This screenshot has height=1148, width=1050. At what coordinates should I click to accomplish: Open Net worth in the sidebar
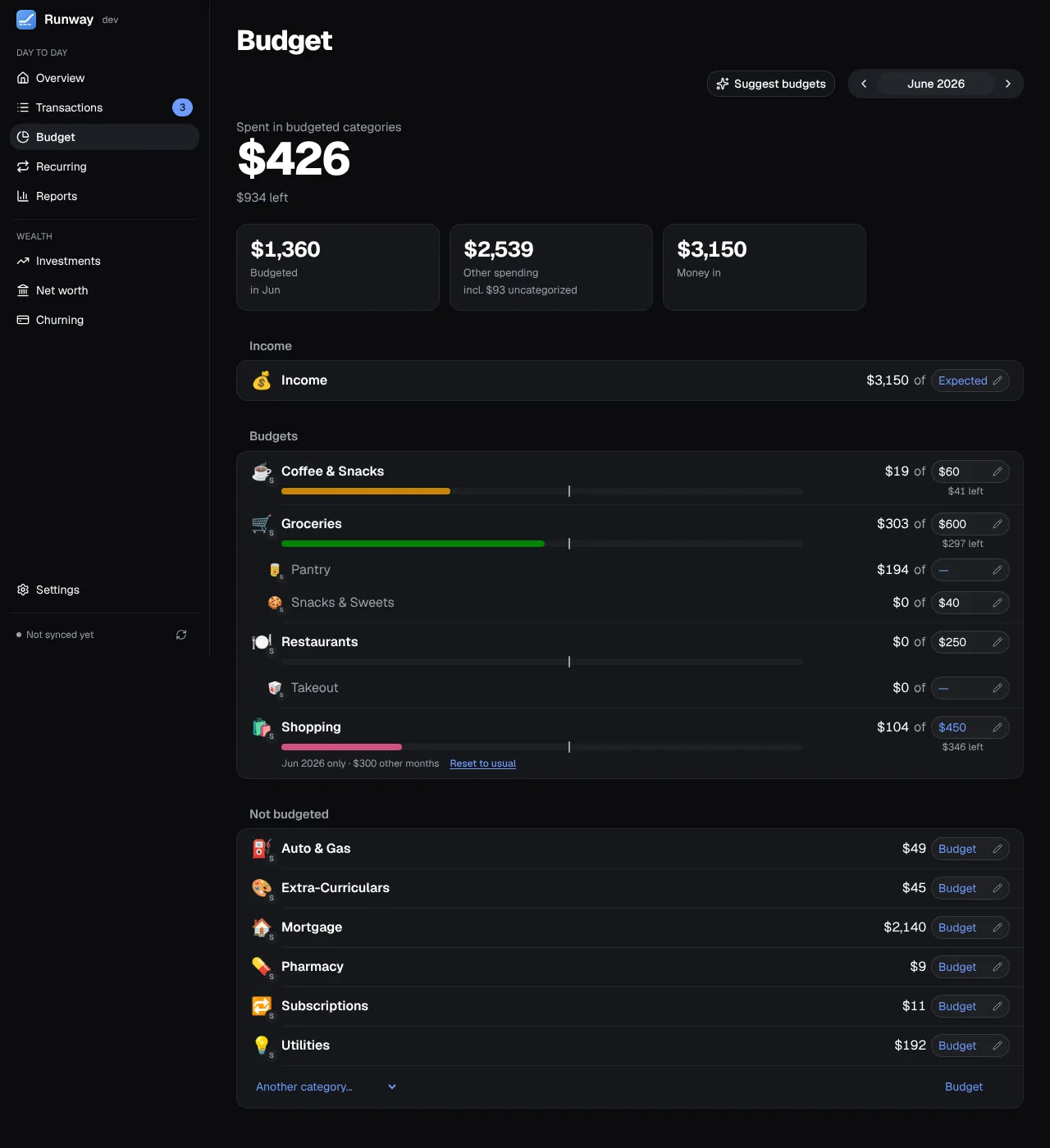coord(104,290)
